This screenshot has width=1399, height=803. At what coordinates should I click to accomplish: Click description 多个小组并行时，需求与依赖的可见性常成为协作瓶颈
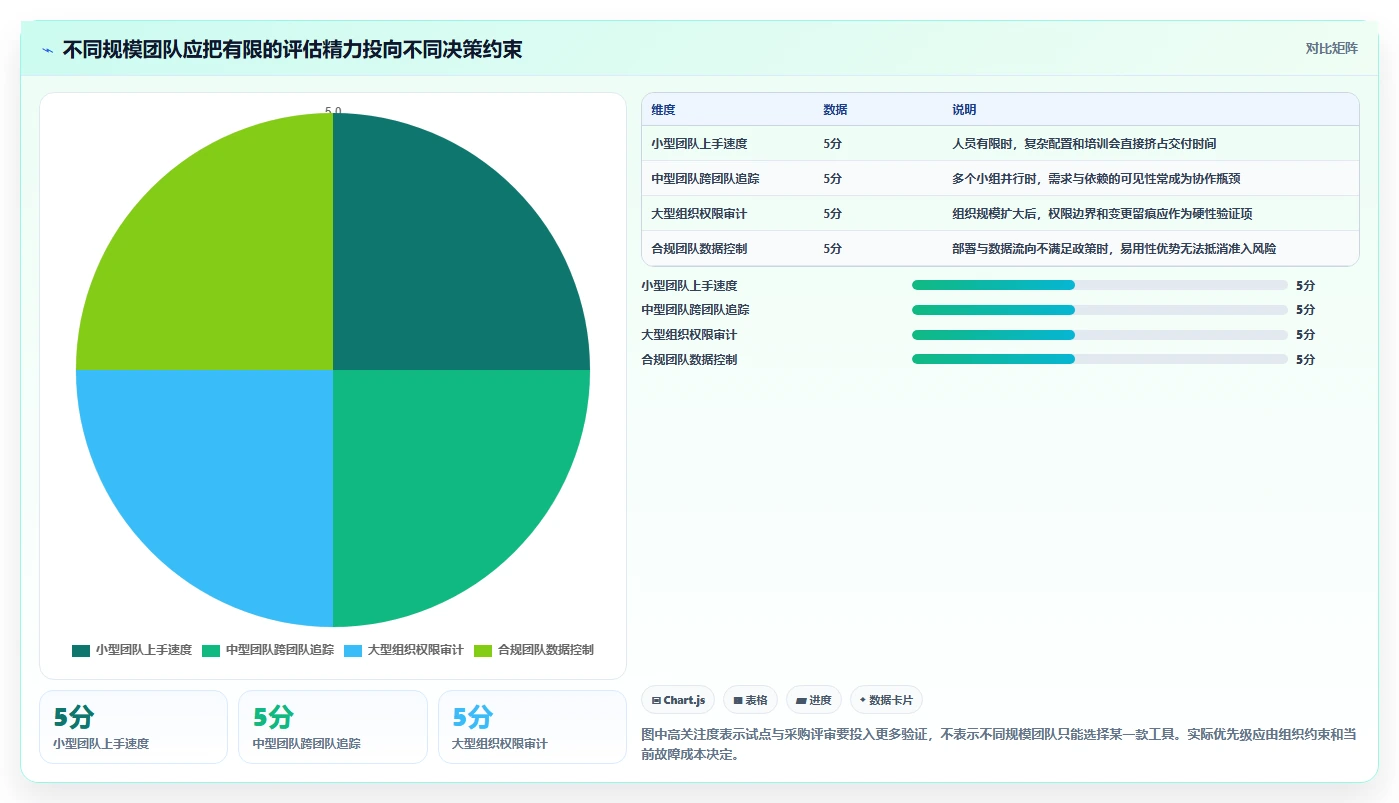coord(1096,179)
